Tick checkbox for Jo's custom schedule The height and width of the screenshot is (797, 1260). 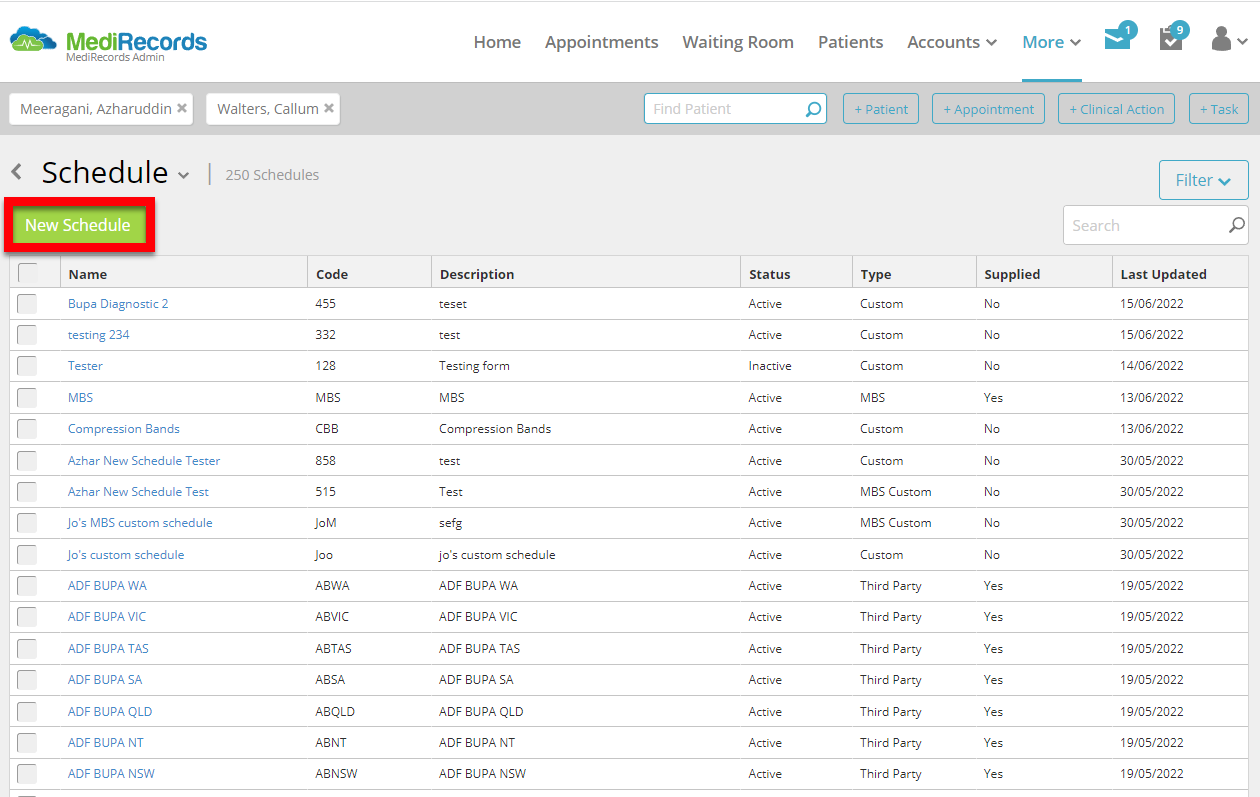27,555
